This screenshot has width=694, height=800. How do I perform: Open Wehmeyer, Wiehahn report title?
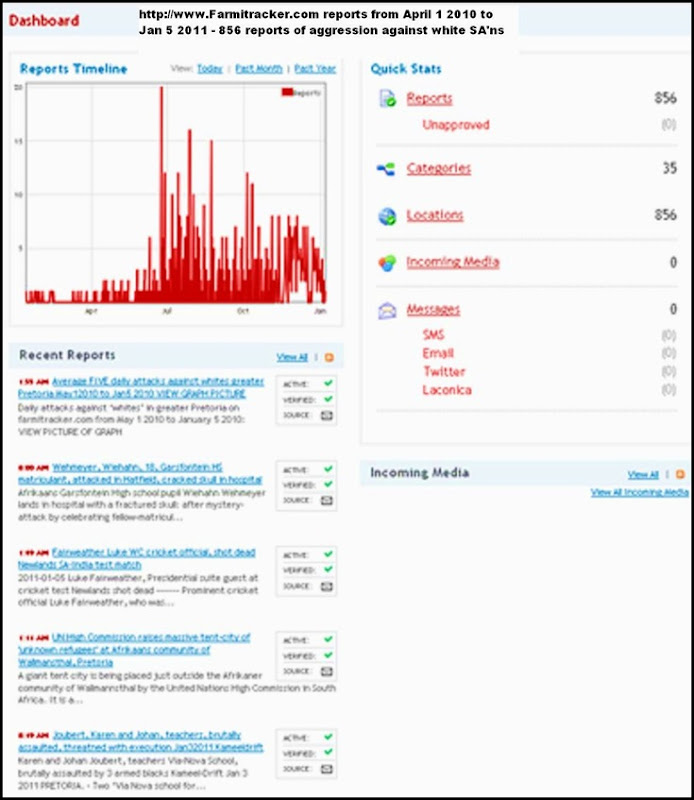tap(140, 473)
